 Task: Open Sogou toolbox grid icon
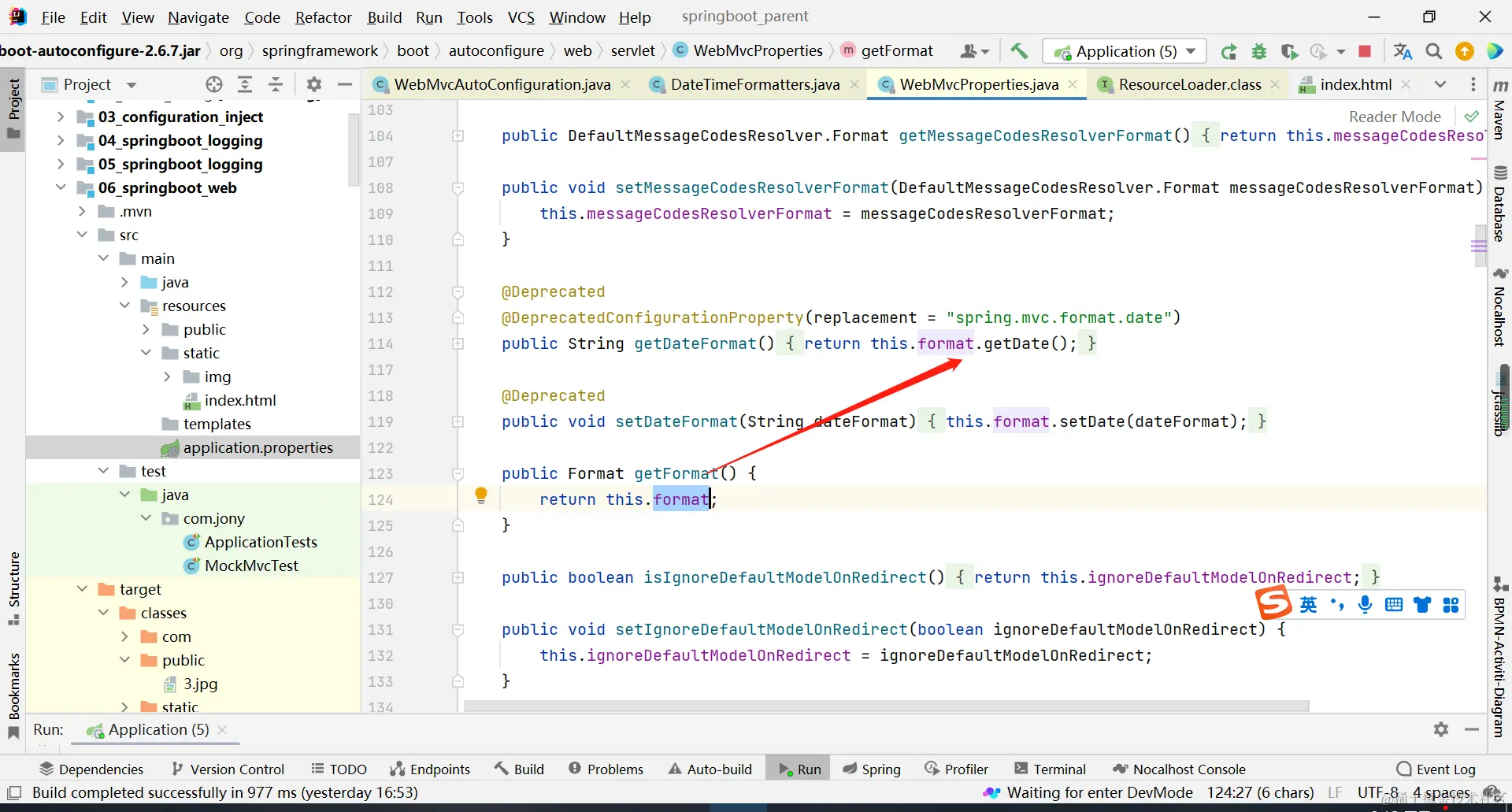(1451, 604)
